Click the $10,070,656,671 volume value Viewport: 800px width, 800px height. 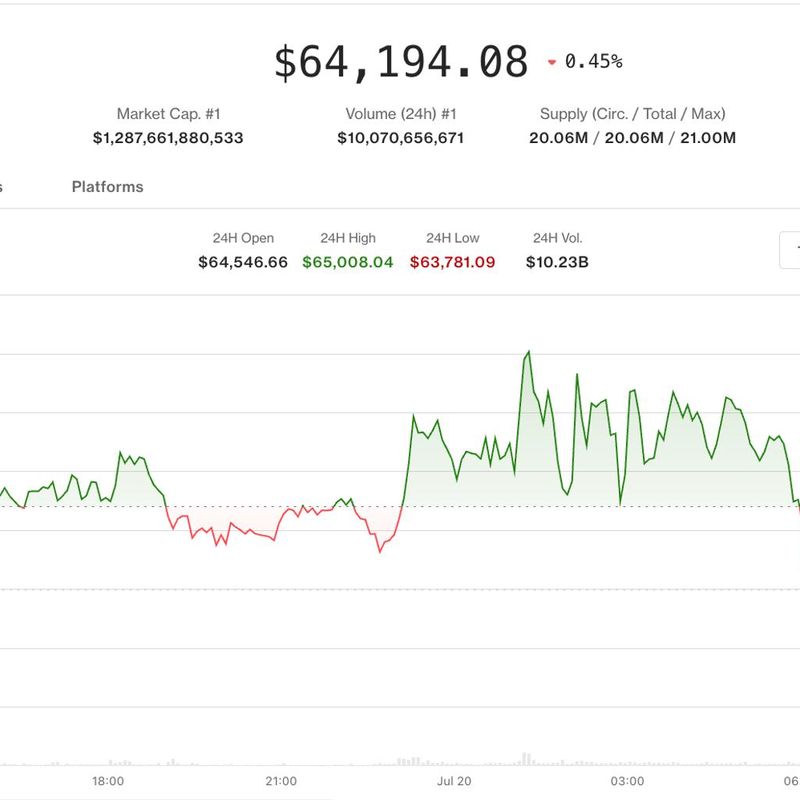(x=401, y=138)
